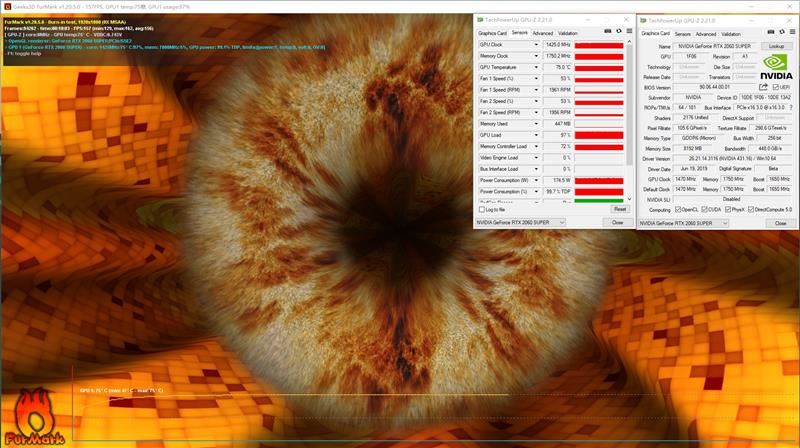The width and height of the screenshot is (800, 448).
Task: Open the Memory Used sensor dropdown
Action: point(536,124)
